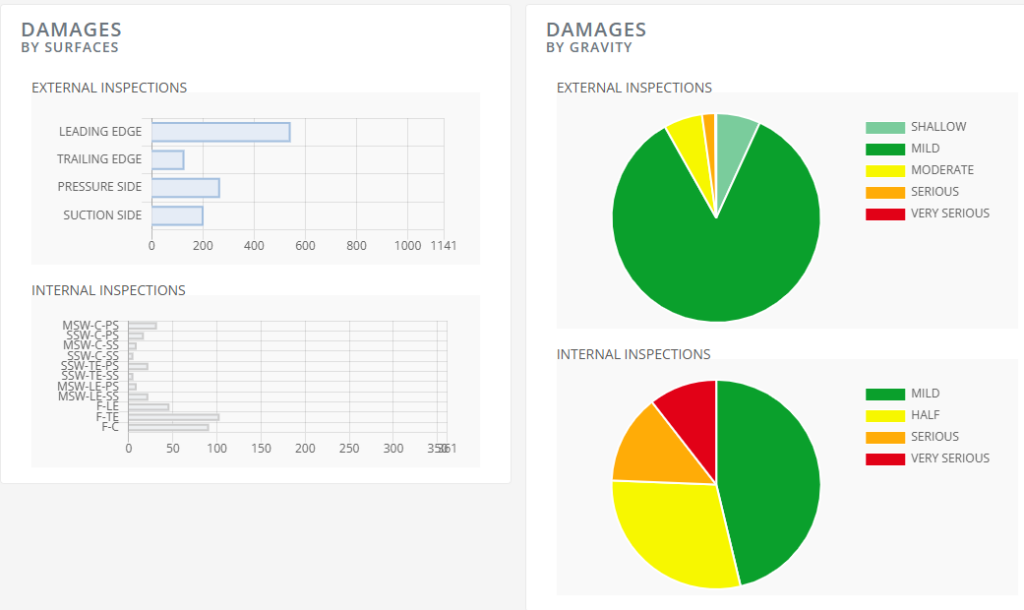Toggle SHALLOW legend entry in external gravity chart
The image size is (1024, 610).
[938, 127]
